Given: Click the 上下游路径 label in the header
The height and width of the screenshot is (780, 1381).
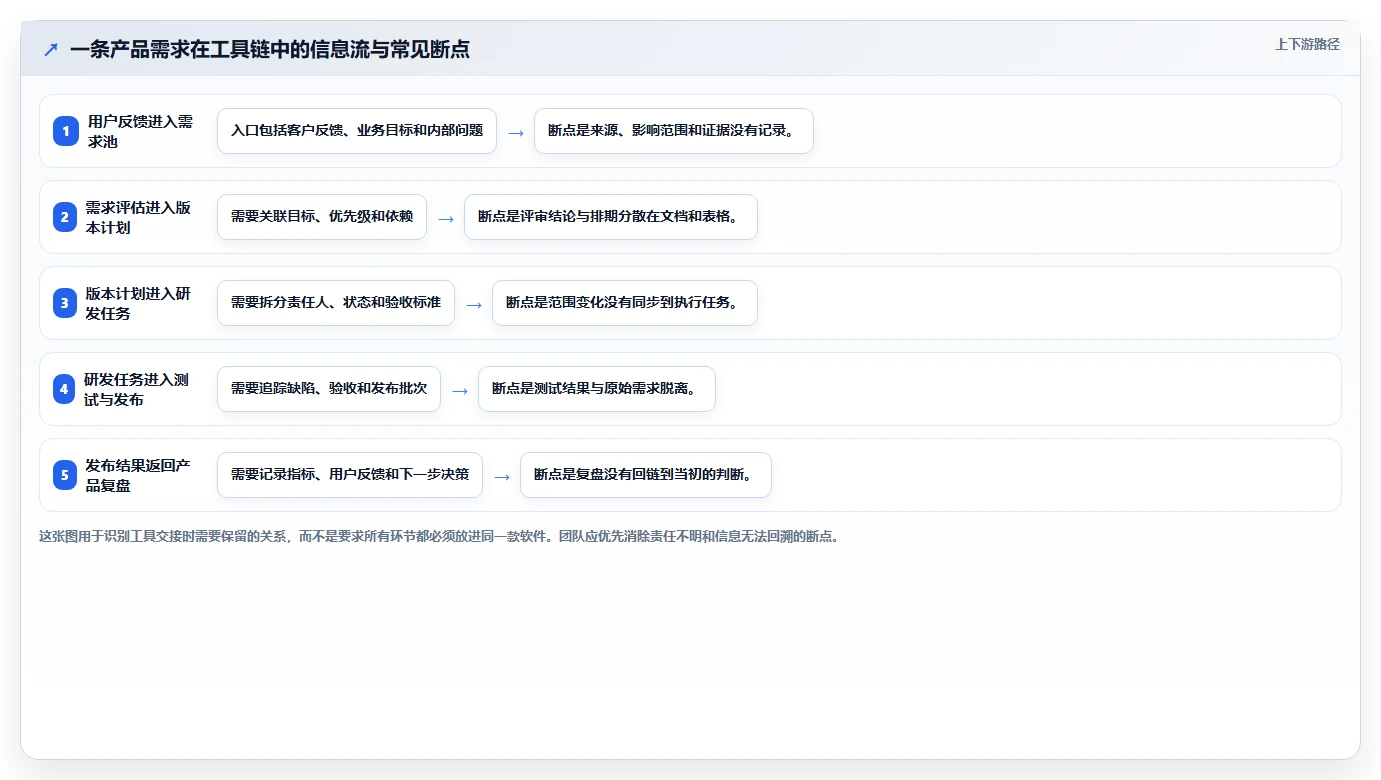Looking at the screenshot, I should coord(1307,44).
